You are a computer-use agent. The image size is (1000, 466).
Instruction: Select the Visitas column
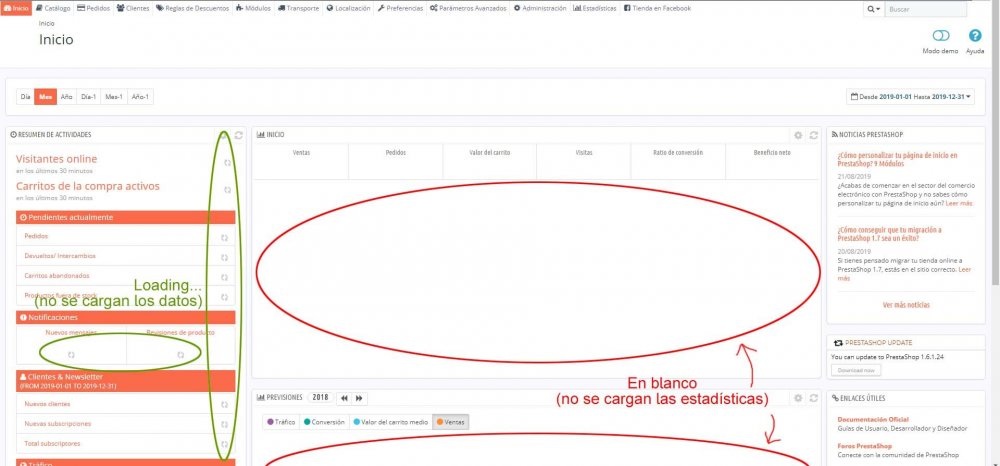[584, 161]
